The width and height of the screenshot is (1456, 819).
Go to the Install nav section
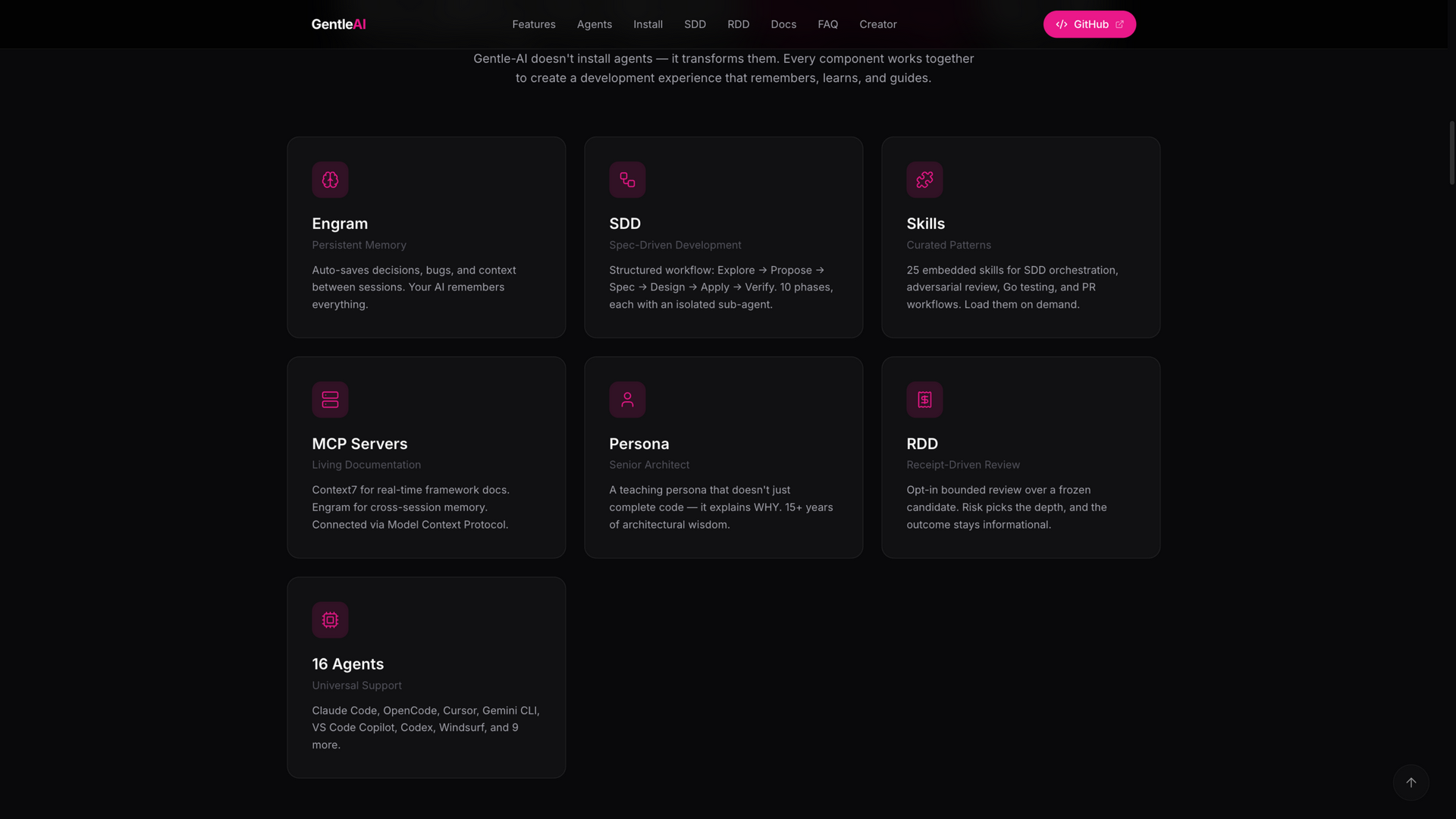648,24
